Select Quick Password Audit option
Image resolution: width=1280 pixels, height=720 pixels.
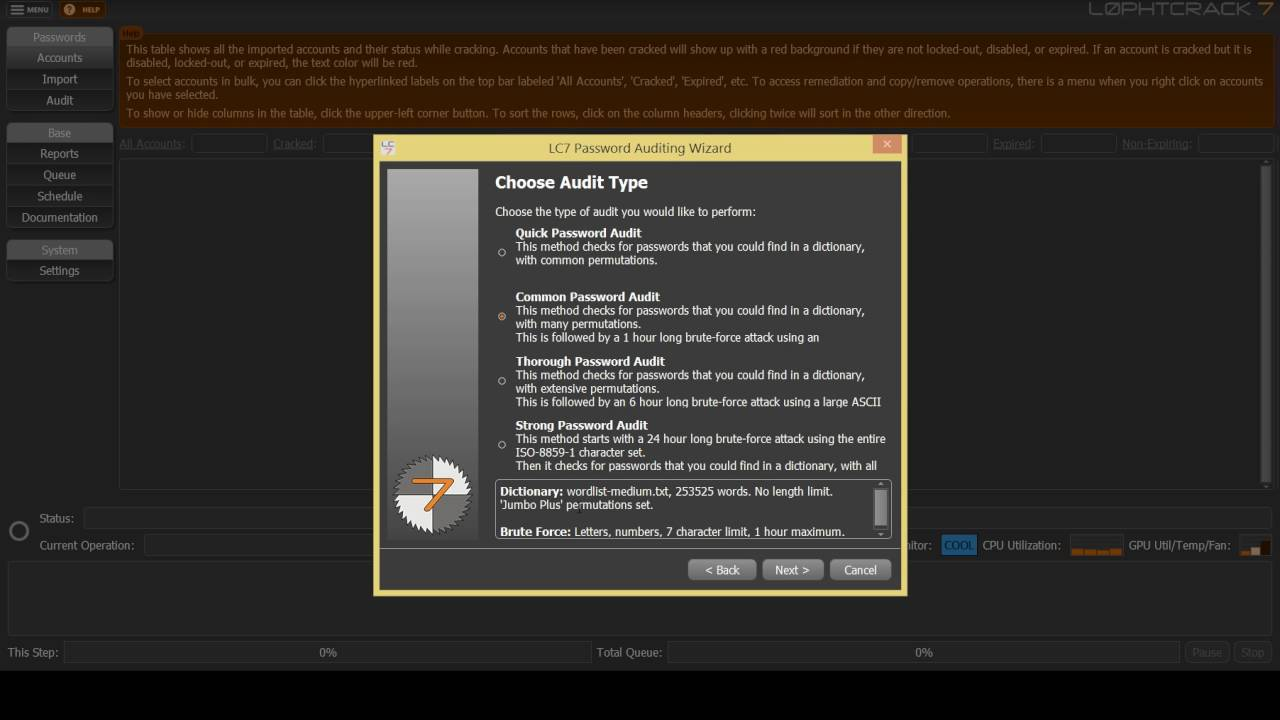coord(502,252)
